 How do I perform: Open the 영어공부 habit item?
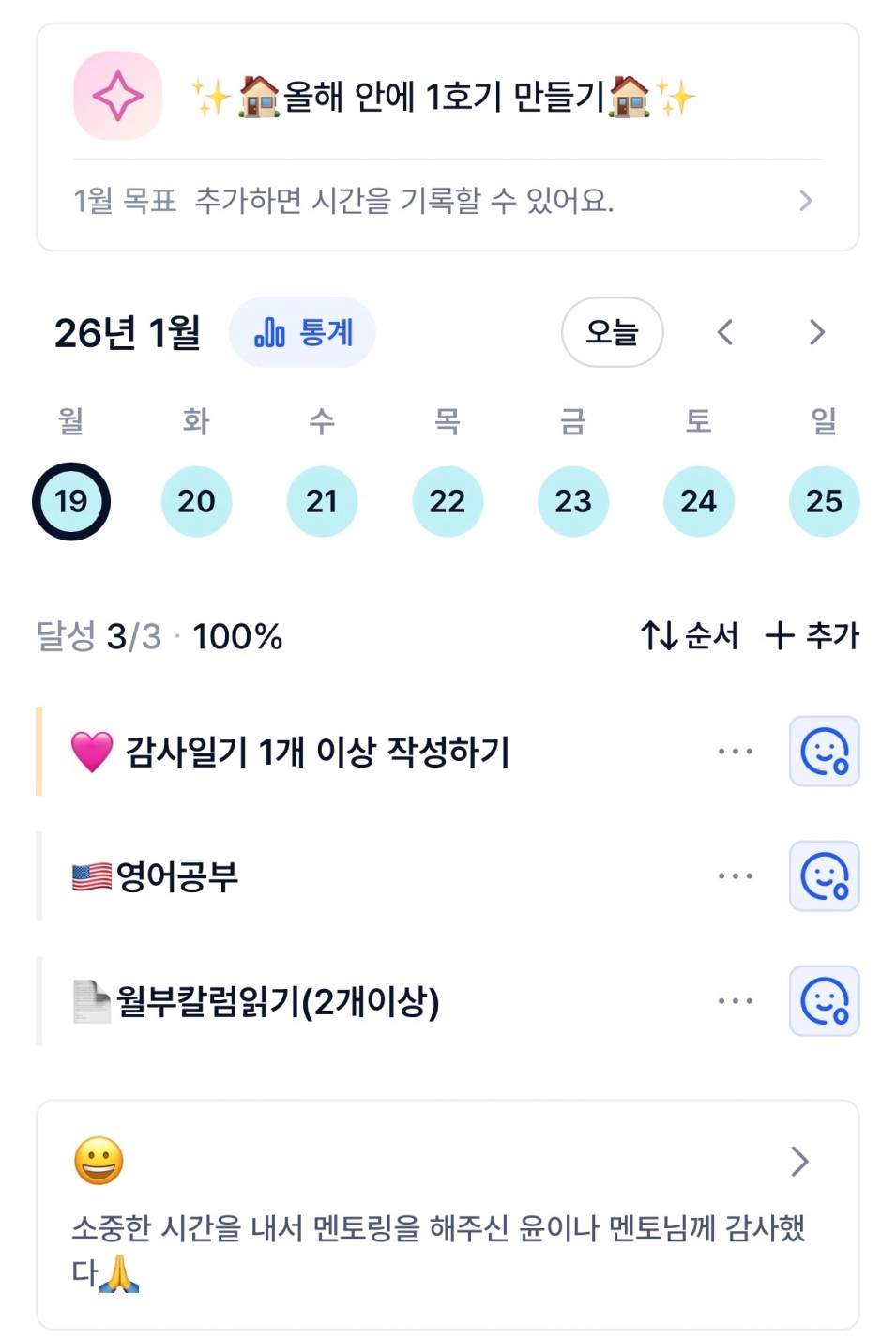[x=178, y=876]
